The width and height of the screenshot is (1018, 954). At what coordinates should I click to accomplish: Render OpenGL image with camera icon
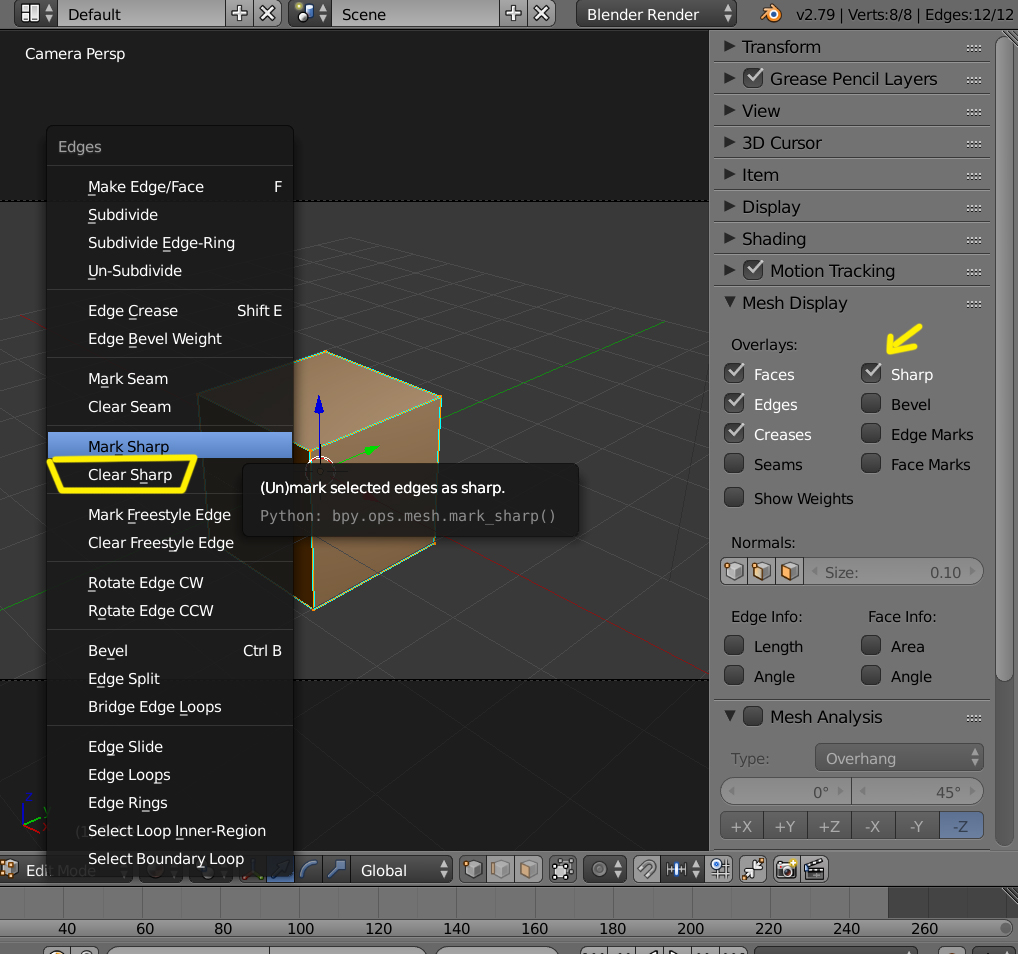(x=786, y=870)
